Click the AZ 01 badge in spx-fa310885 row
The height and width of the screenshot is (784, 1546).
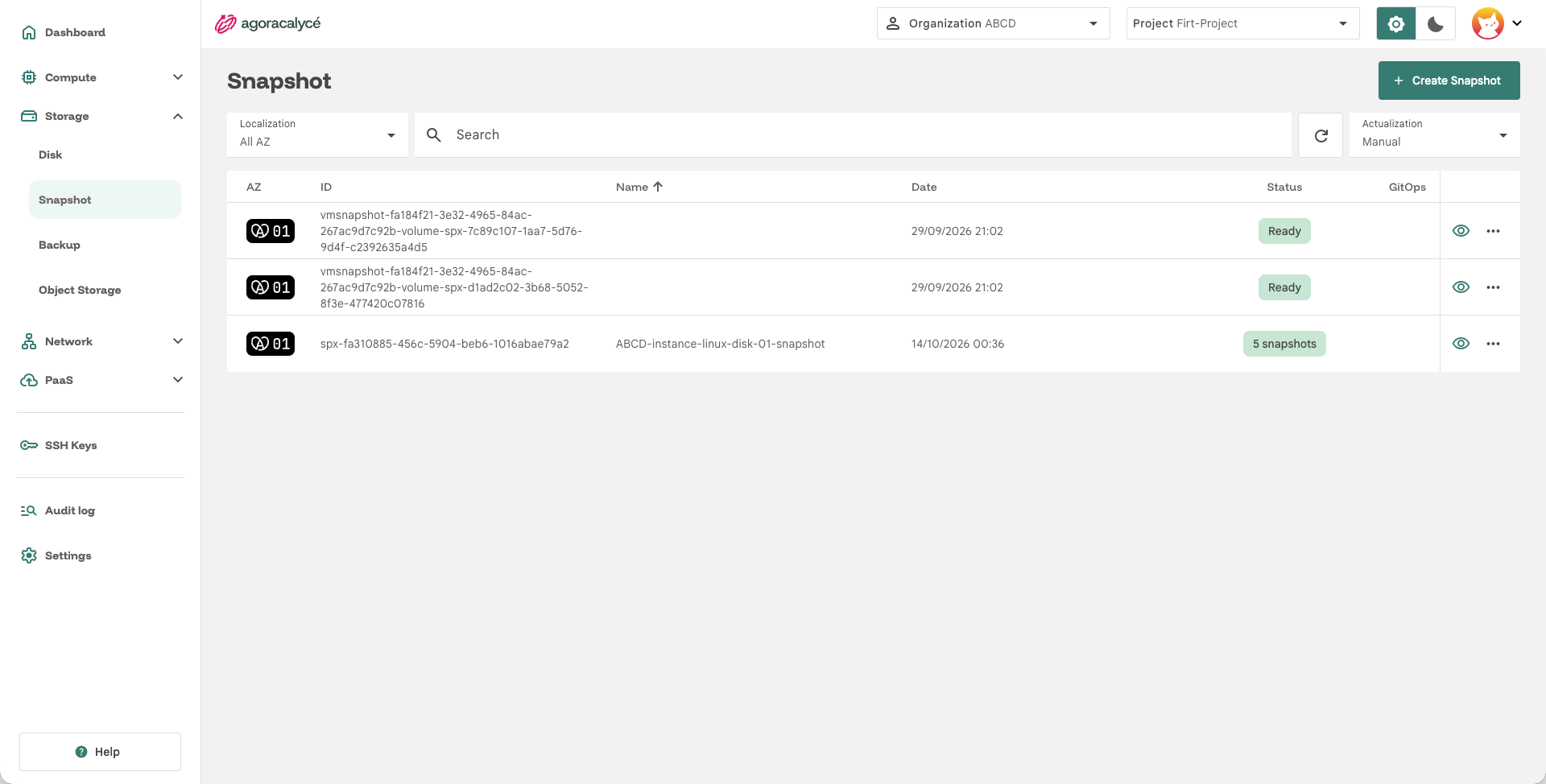point(271,344)
